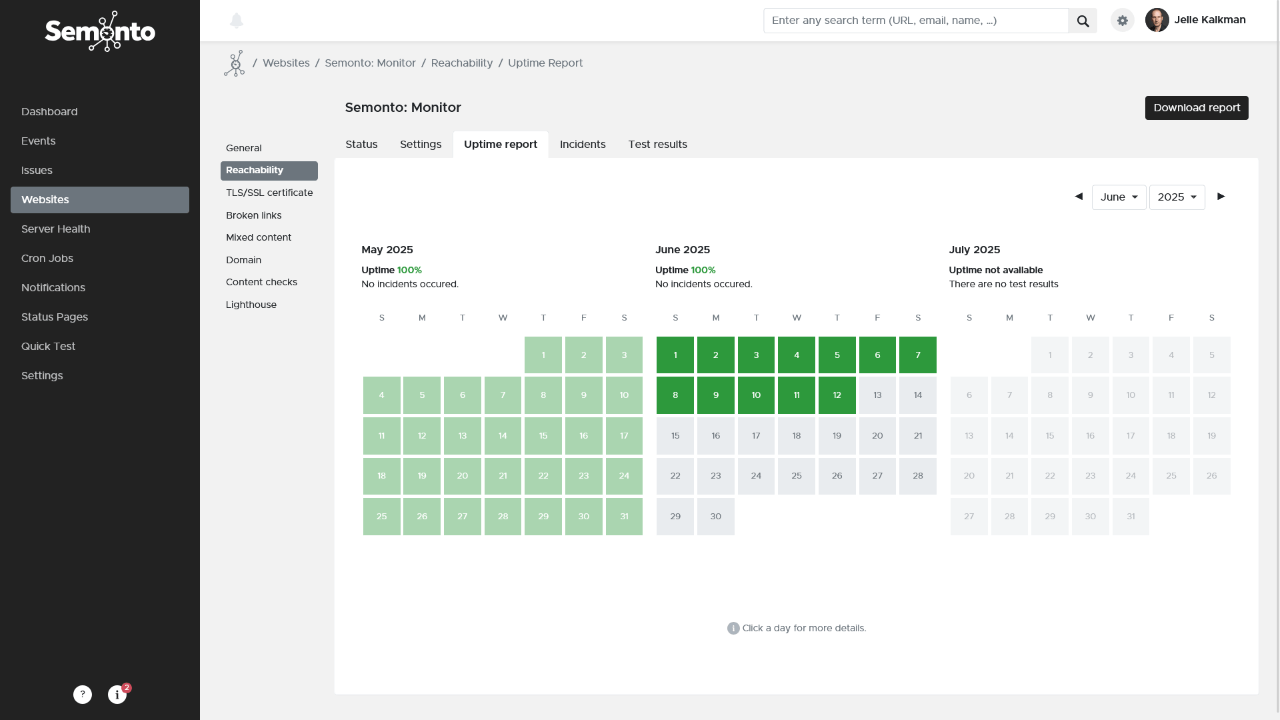Viewport: 1280px width, 720px height.
Task: Open the June month dropdown
Action: (x=1119, y=197)
